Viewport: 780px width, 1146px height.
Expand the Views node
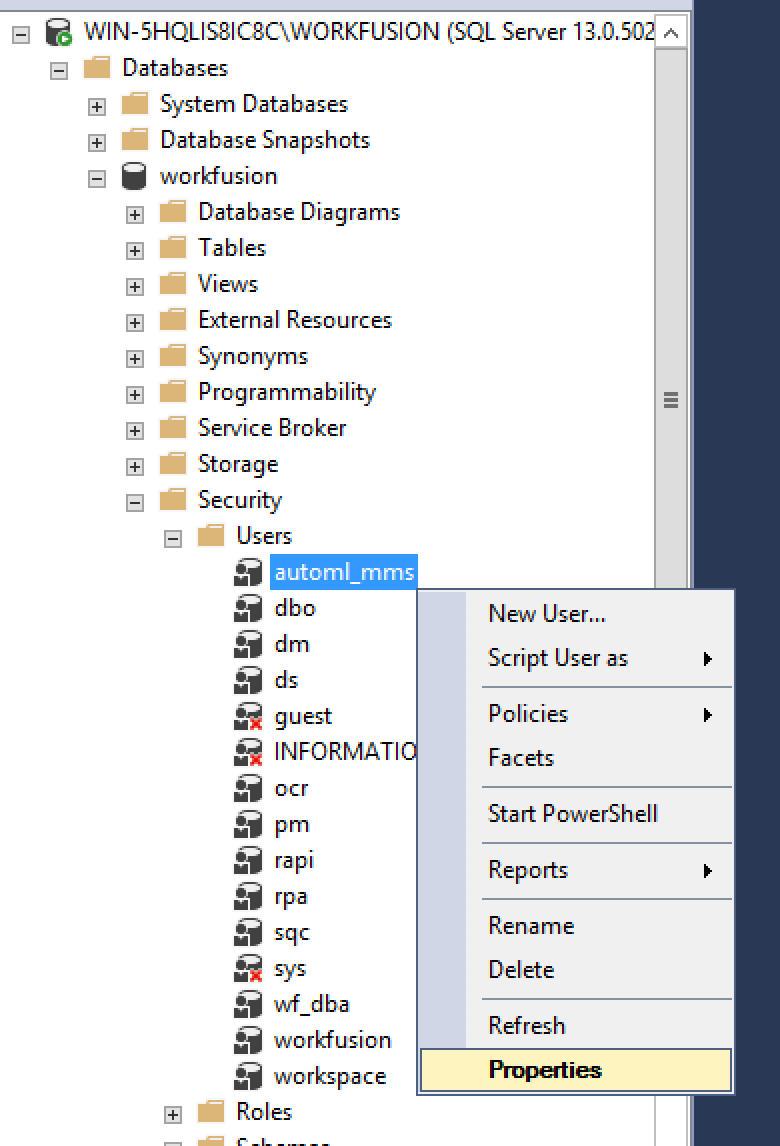coord(135,286)
